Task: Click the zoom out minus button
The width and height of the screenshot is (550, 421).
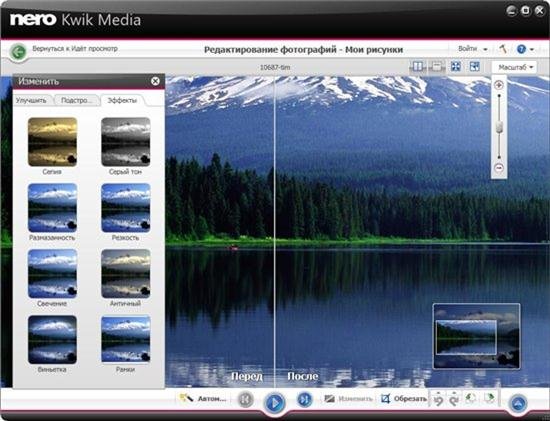Action: click(499, 168)
